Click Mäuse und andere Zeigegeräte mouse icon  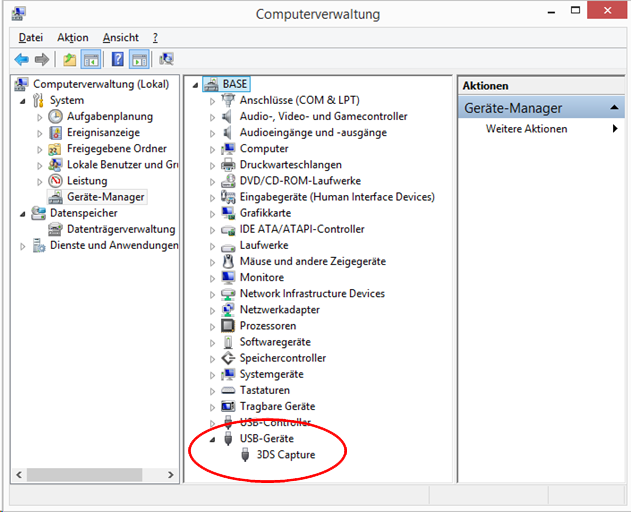point(228,261)
